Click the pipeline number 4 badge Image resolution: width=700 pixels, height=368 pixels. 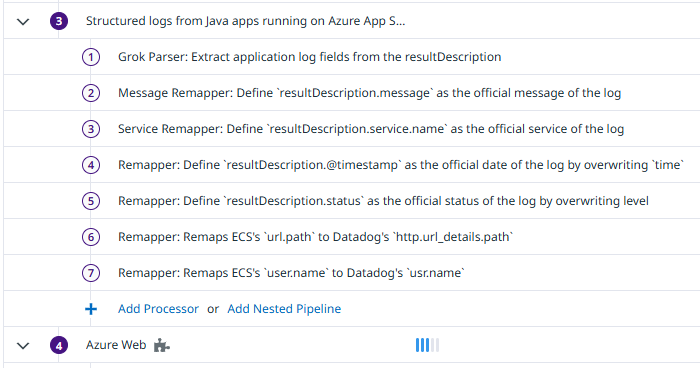tap(59, 345)
